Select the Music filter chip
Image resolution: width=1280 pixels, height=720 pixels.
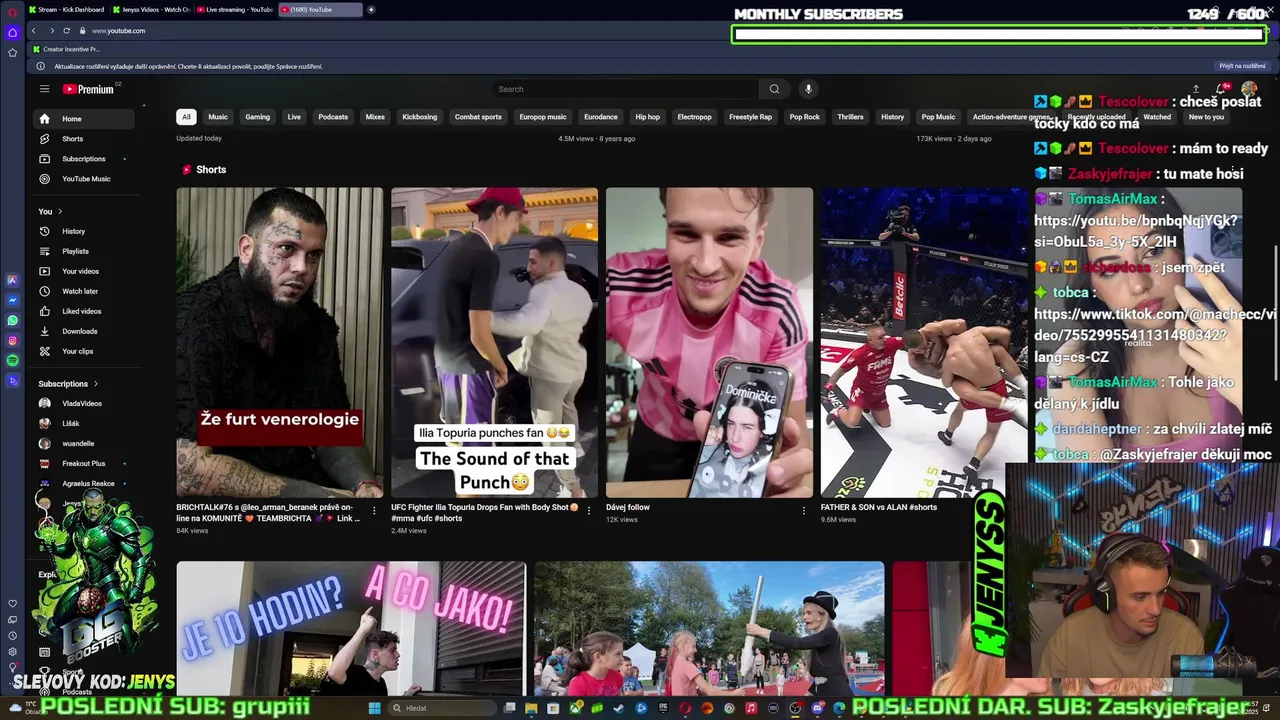pyautogui.click(x=218, y=117)
